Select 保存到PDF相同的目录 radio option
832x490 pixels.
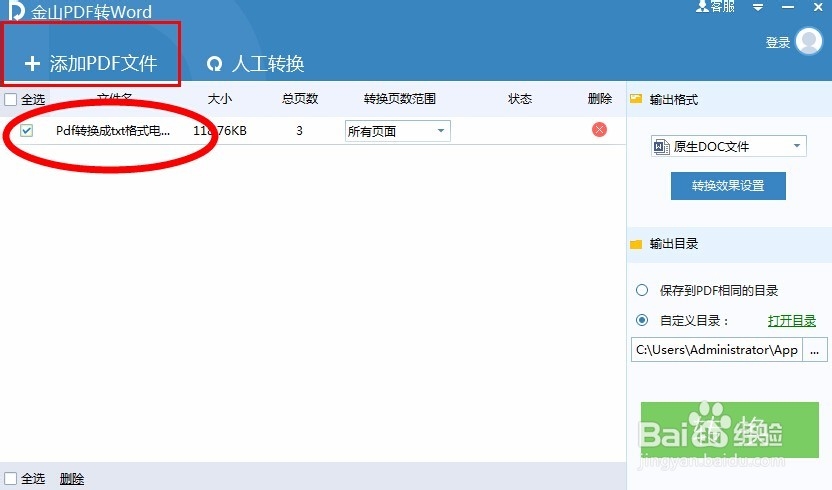[642, 290]
